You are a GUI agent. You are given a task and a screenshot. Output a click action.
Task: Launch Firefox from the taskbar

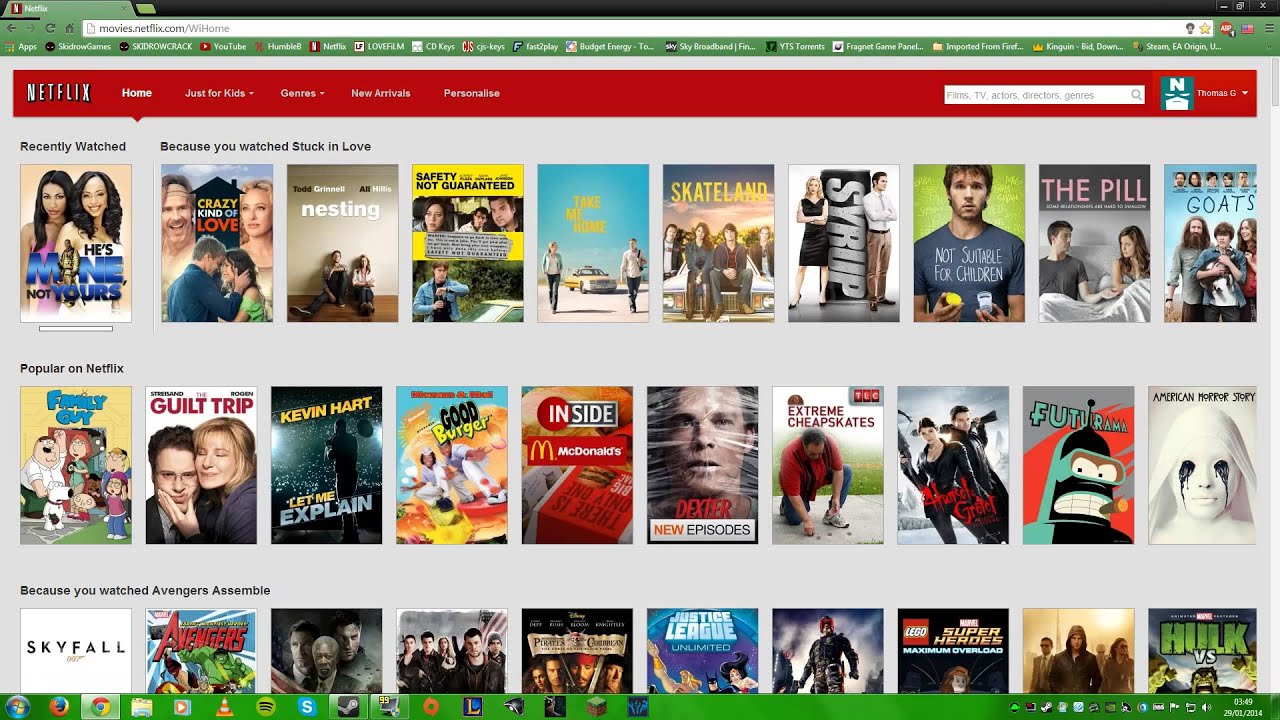[59, 707]
